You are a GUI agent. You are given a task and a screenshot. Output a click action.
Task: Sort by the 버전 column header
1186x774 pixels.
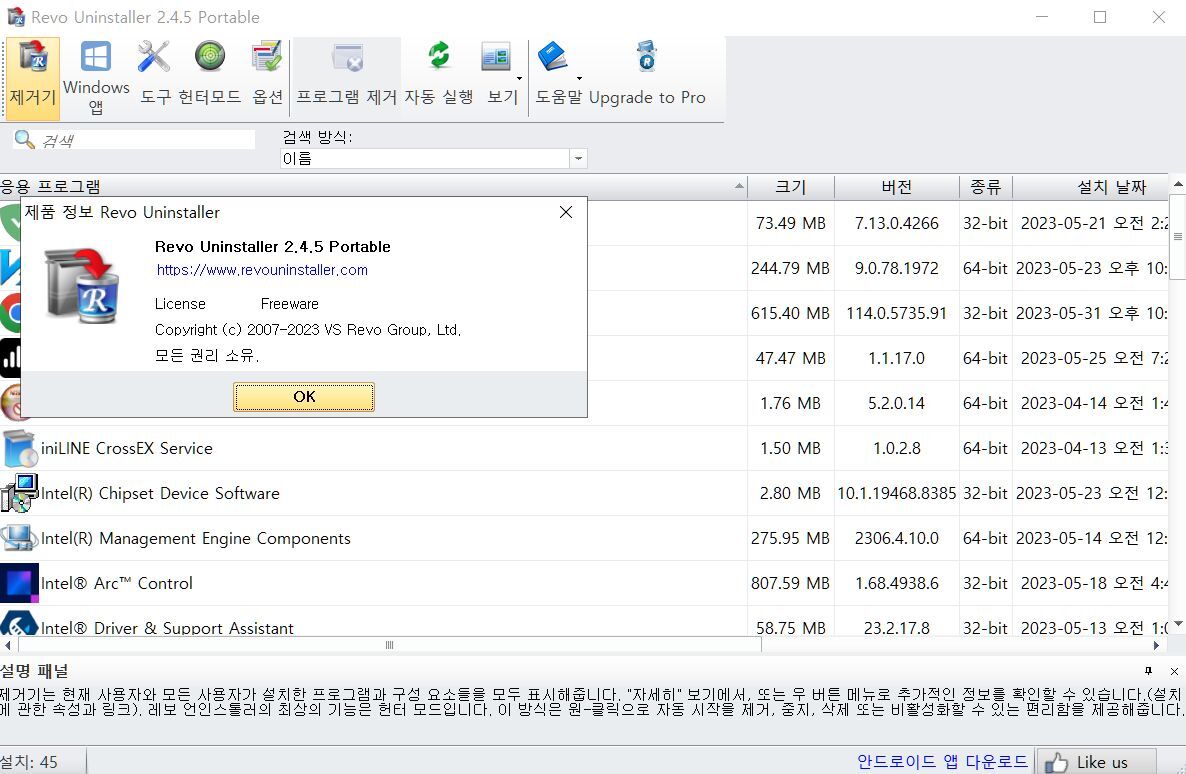pyautogui.click(x=897, y=187)
